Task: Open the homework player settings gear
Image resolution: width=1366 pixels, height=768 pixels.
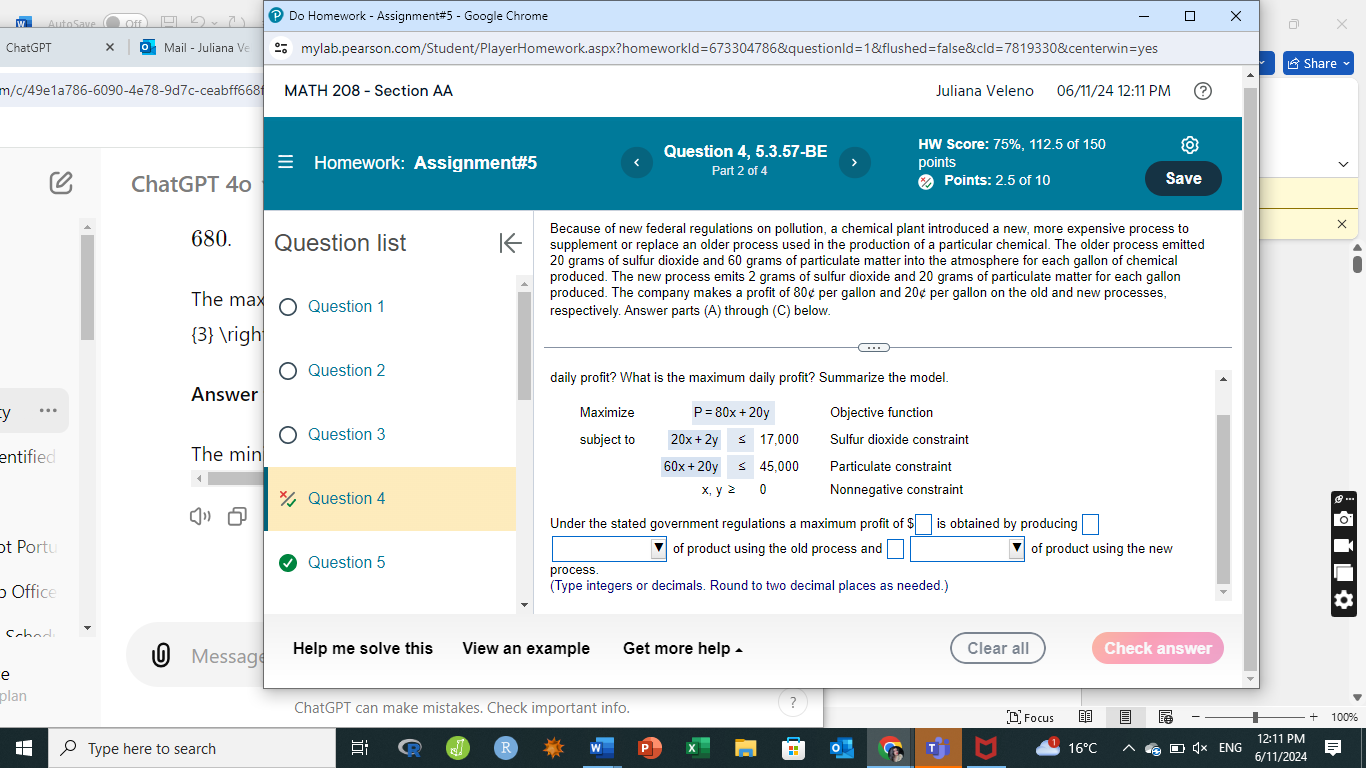Action: point(1189,144)
